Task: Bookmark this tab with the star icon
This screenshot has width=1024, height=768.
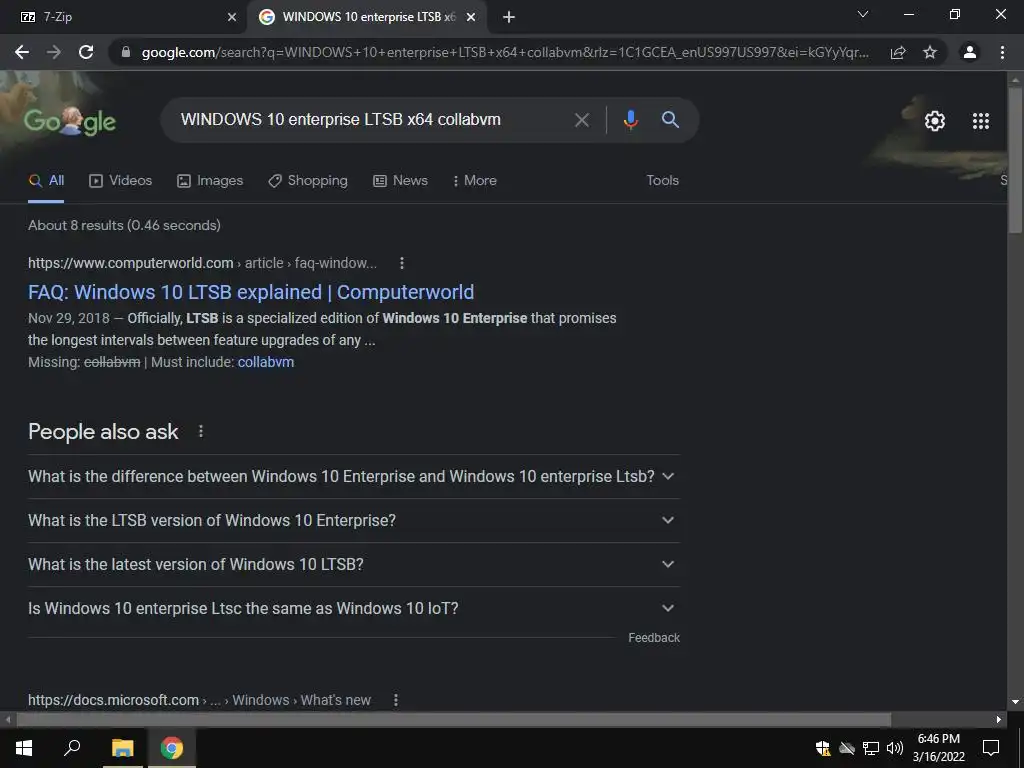Action: coord(930,52)
